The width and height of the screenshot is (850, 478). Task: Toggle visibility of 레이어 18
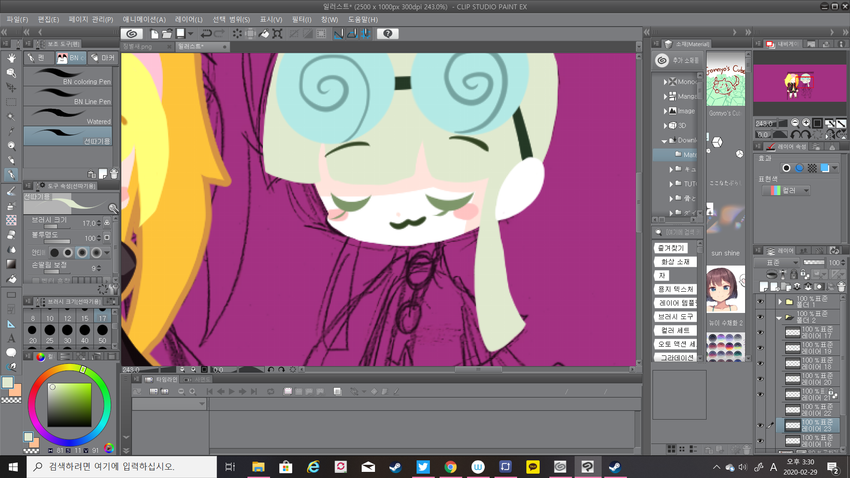coord(760,363)
